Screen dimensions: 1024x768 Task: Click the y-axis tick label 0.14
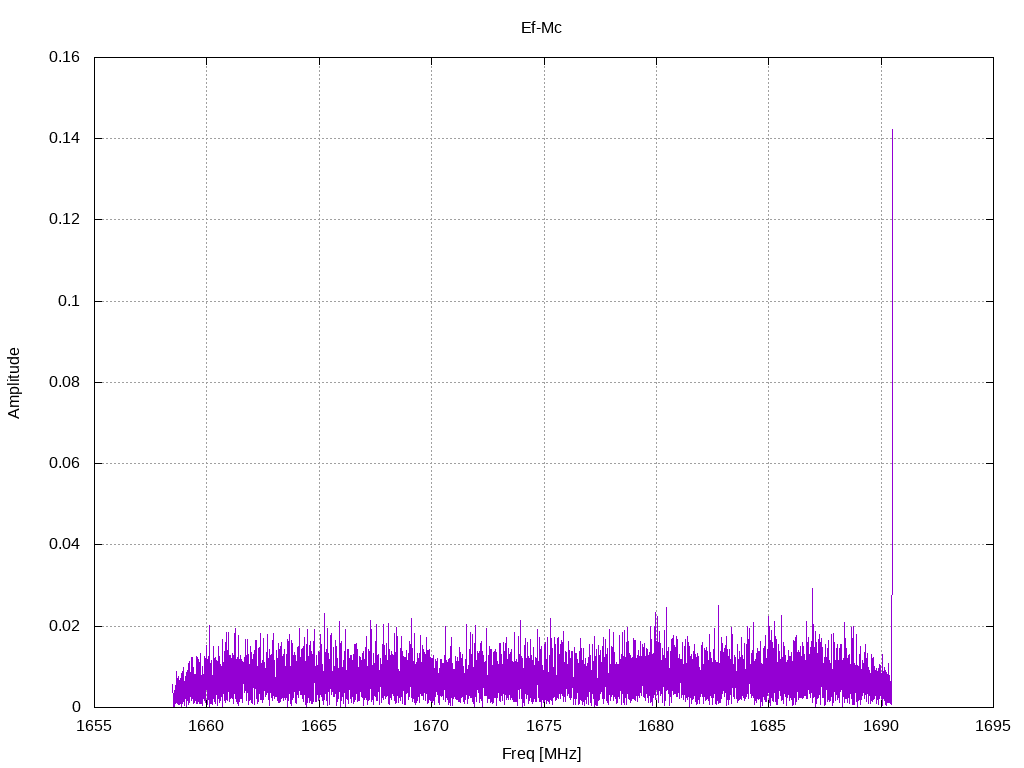pos(64,138)
